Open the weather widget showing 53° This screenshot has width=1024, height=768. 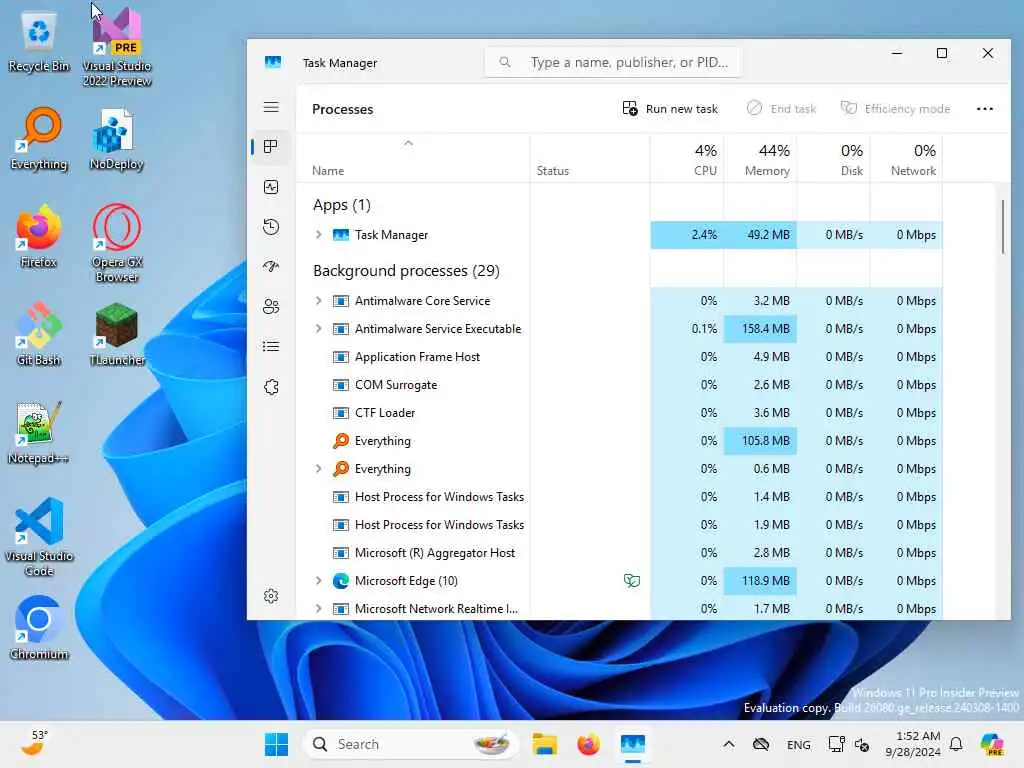[x=34, y=743]
